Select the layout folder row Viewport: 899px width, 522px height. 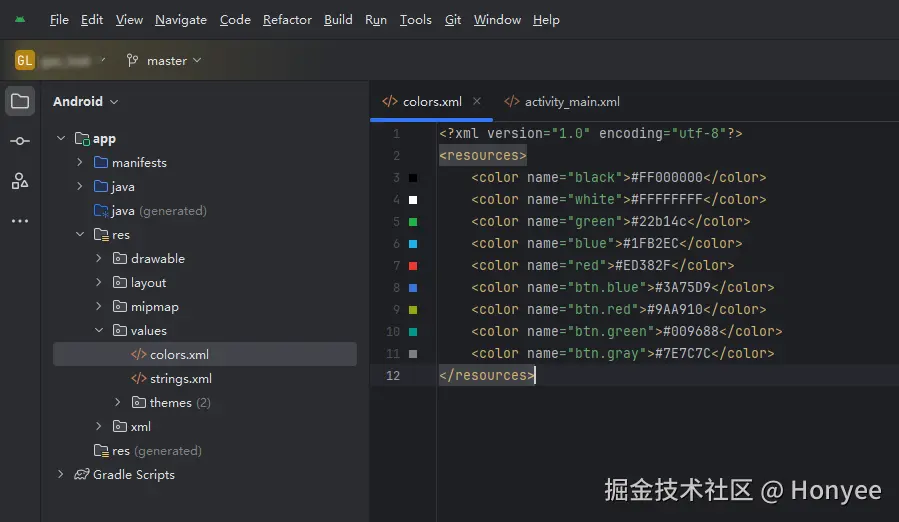(x=205, y=282)
